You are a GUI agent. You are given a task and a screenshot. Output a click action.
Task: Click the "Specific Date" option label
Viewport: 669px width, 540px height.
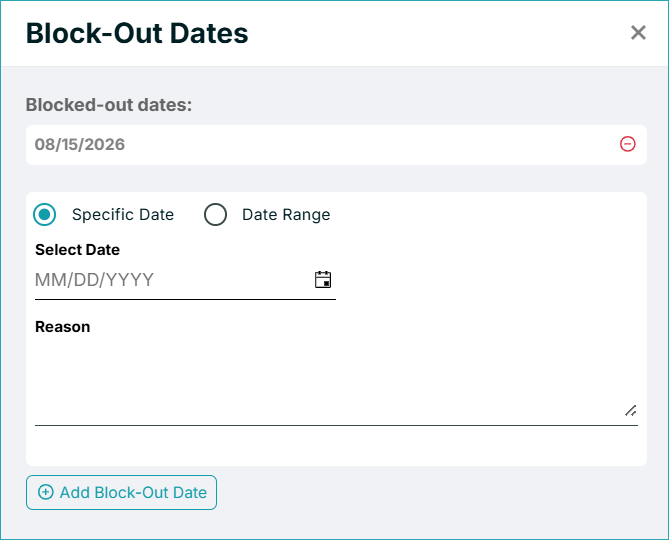(x=123, y=214)
